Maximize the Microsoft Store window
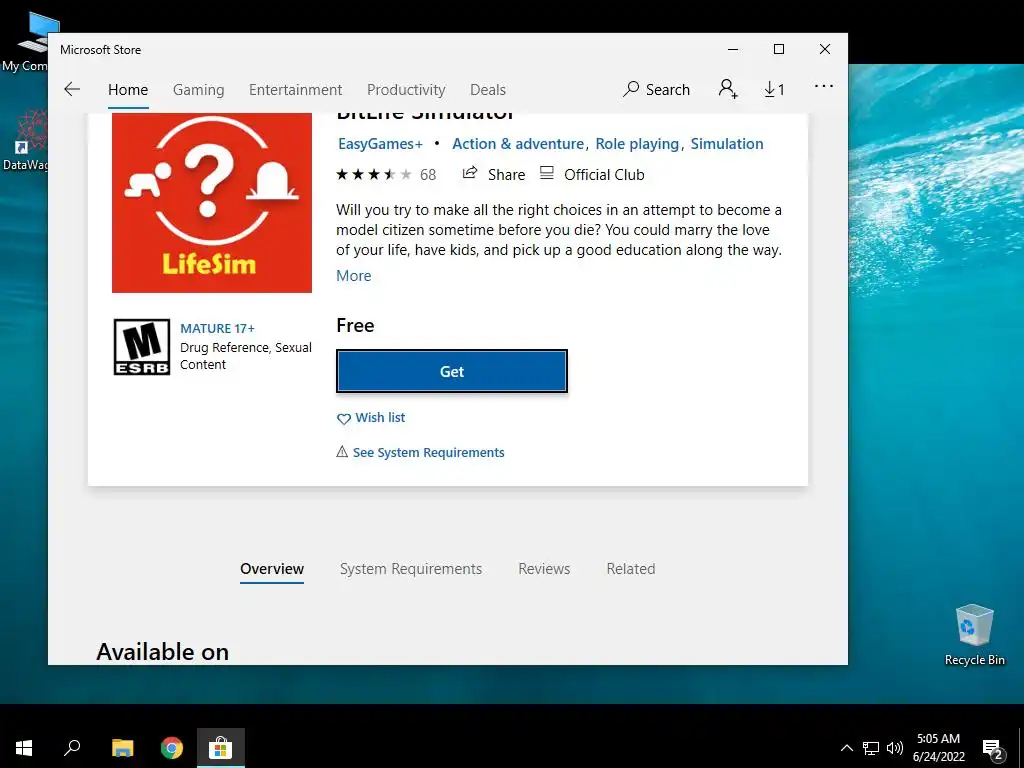Screen dimensions: 1024x768 (778, 50)
